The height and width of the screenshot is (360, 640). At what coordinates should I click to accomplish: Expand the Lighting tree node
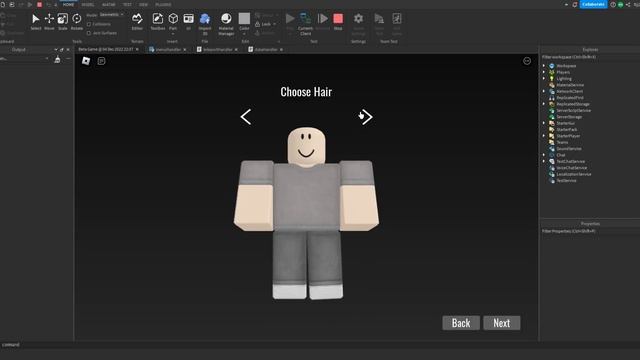click(544, 78)
